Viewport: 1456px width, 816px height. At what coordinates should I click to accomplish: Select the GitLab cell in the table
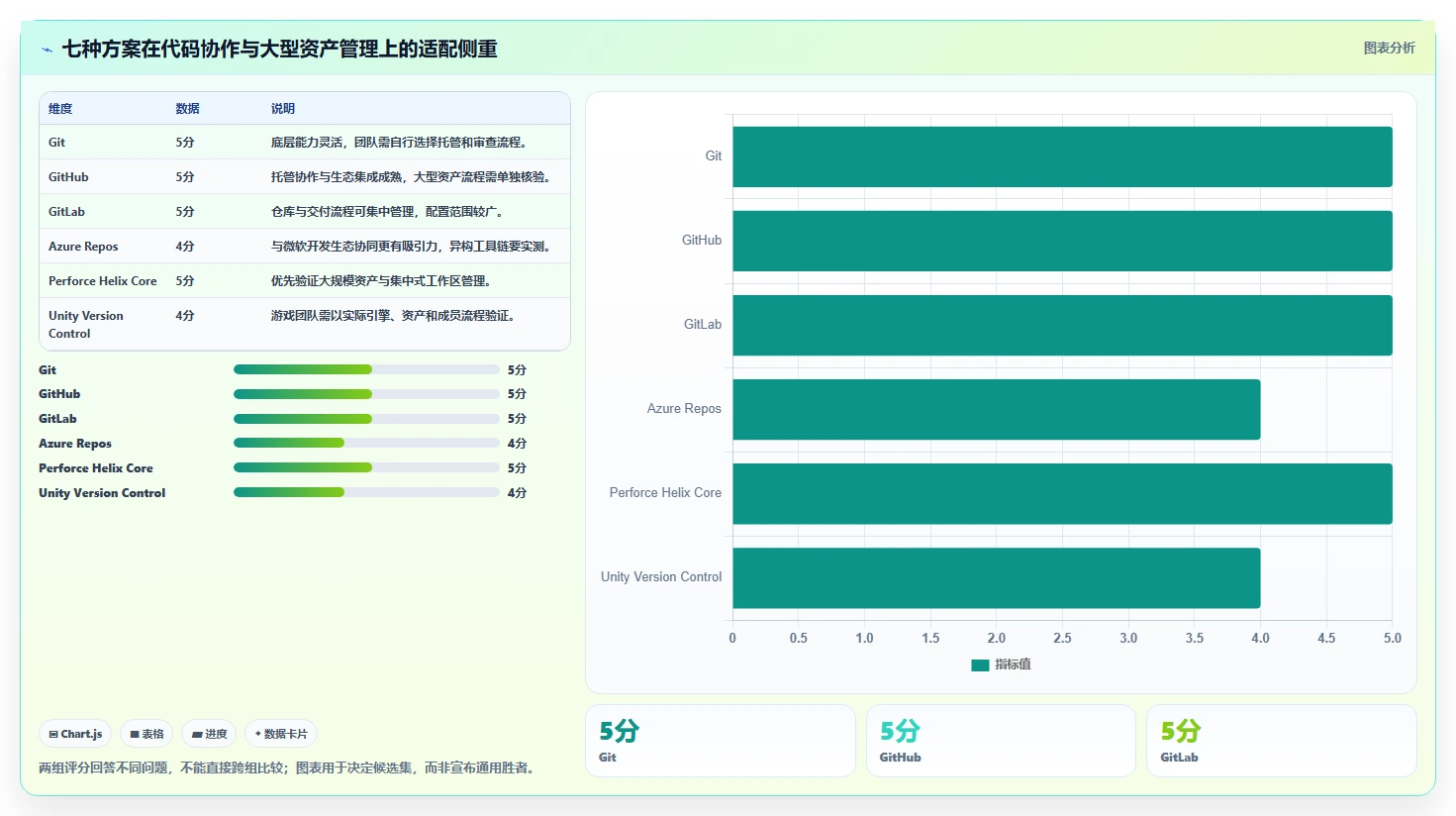[66, 212]
